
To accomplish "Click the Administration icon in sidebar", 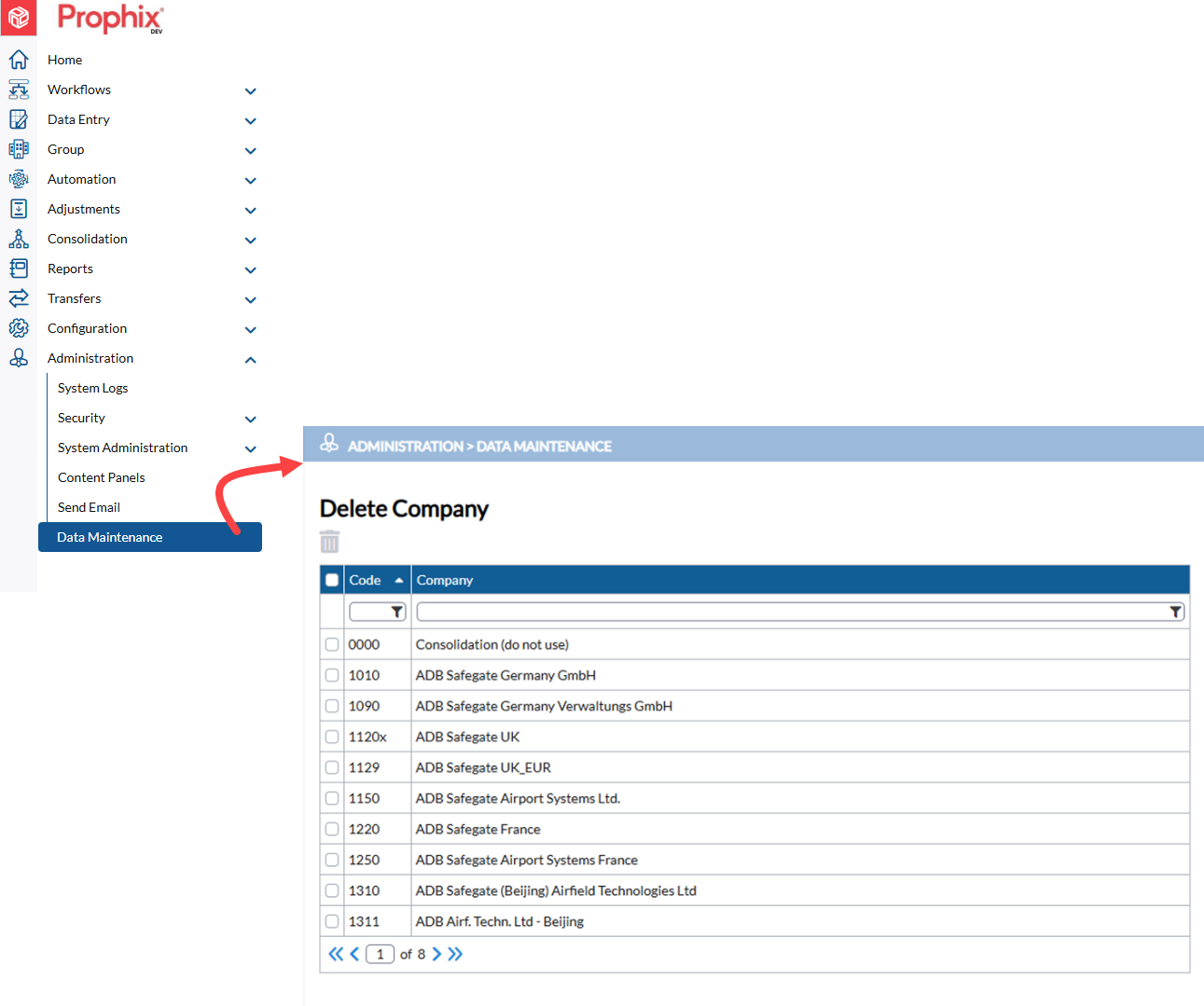I will 19,358.
